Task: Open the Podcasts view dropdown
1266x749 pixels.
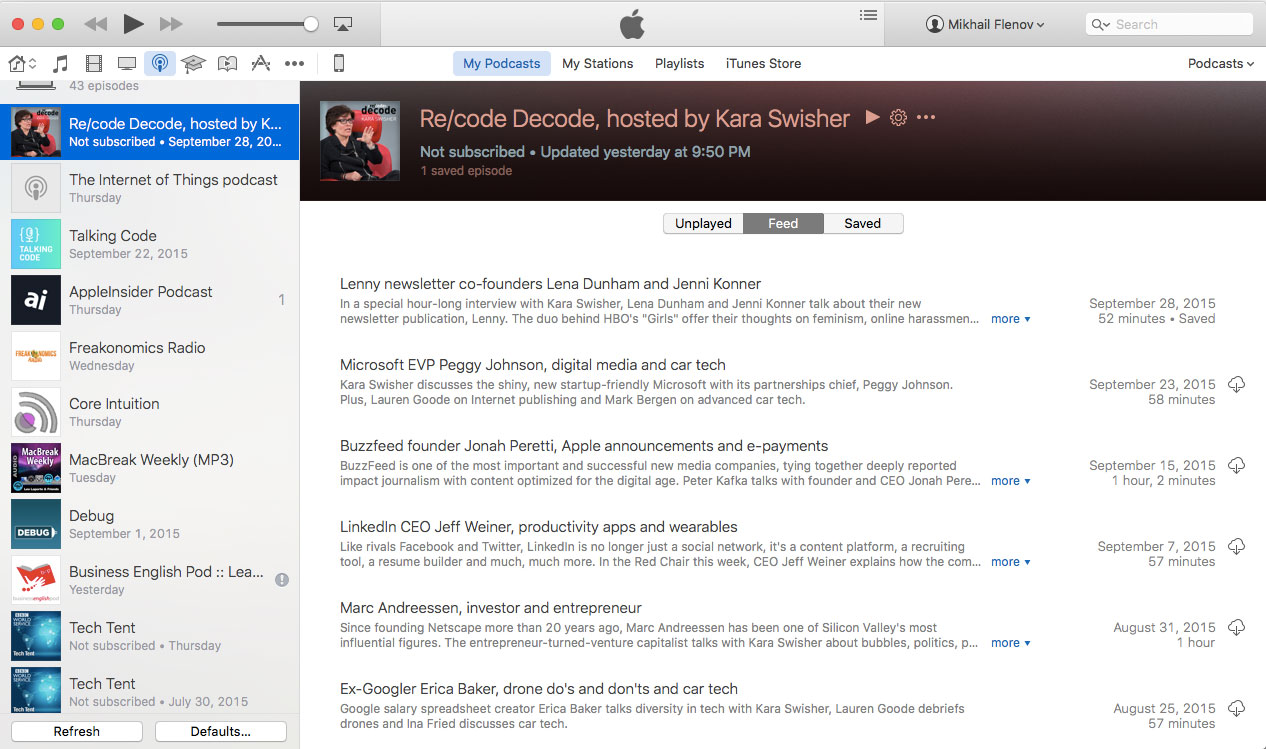Action: pos(1221,63)
